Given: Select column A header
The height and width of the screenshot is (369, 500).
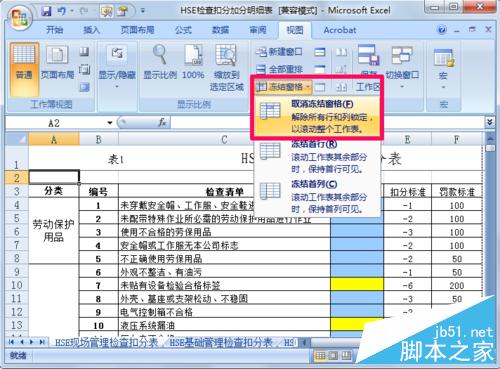Looking at the screenshot, I should click(x=54, y=139).
